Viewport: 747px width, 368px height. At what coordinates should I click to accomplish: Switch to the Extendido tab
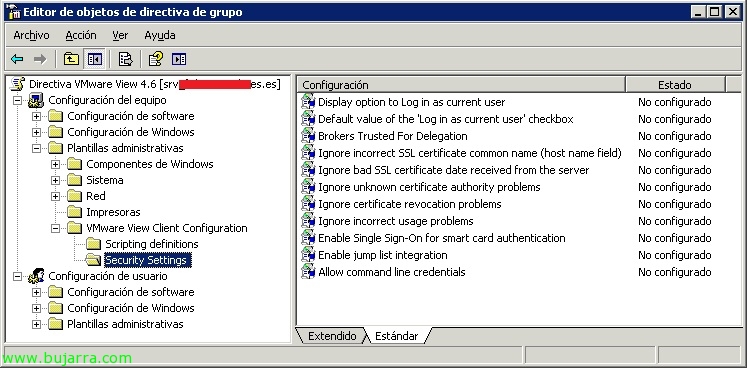click(332, 336)
